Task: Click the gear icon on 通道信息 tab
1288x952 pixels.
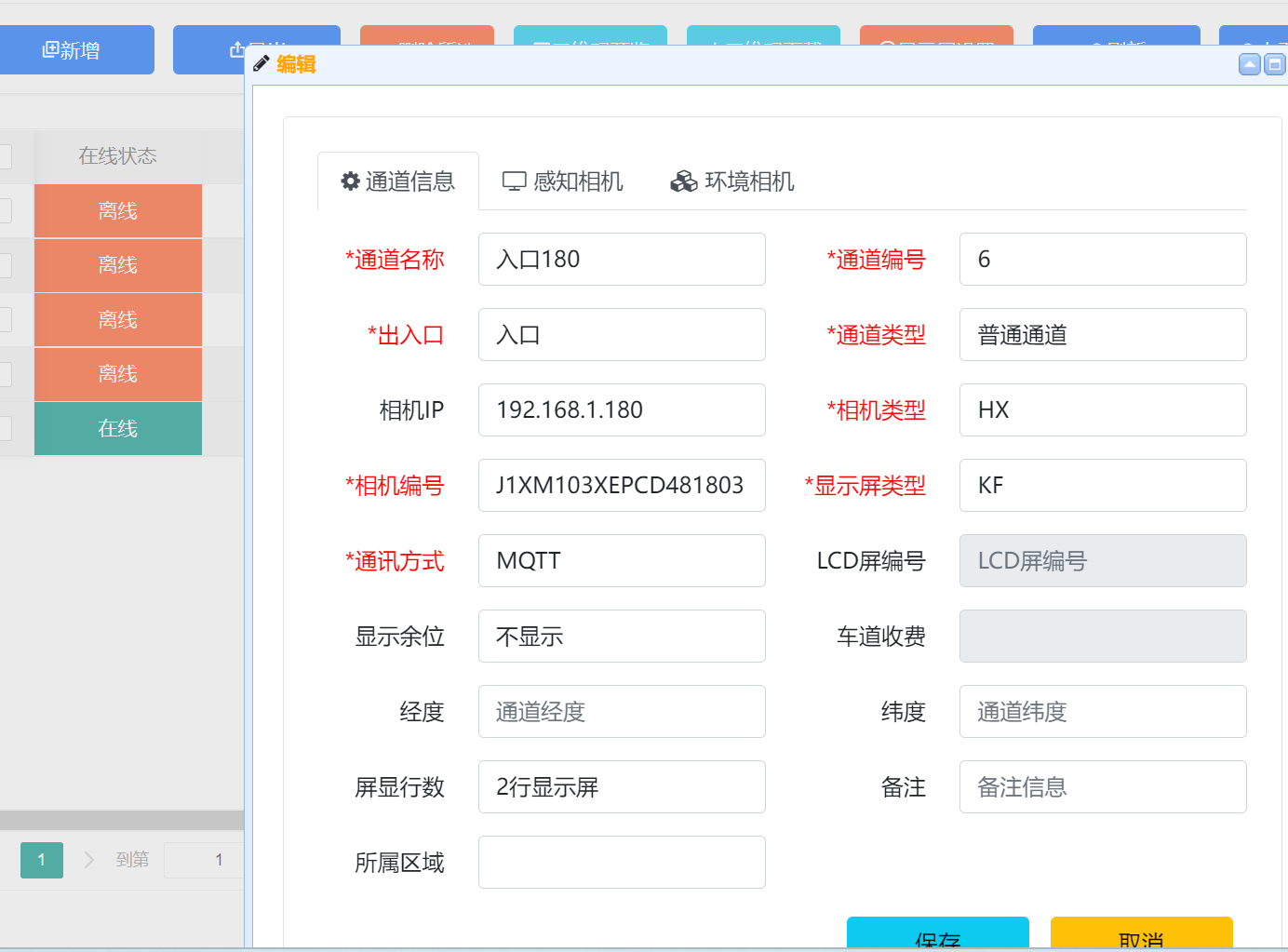Action: click(350, 181)
